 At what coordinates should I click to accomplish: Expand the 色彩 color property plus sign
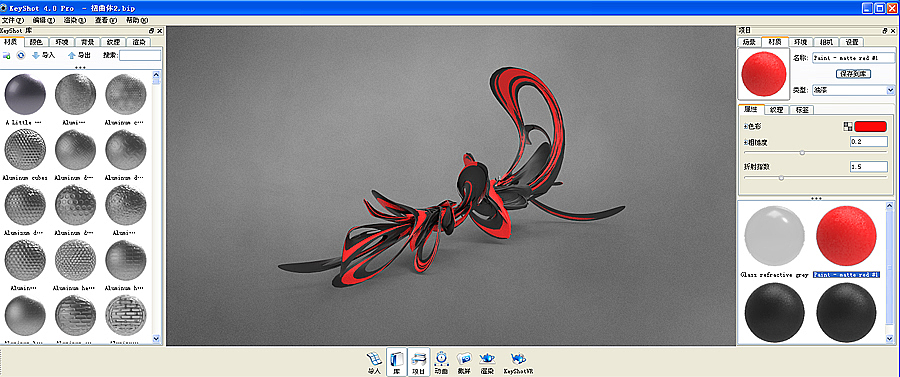745,126
